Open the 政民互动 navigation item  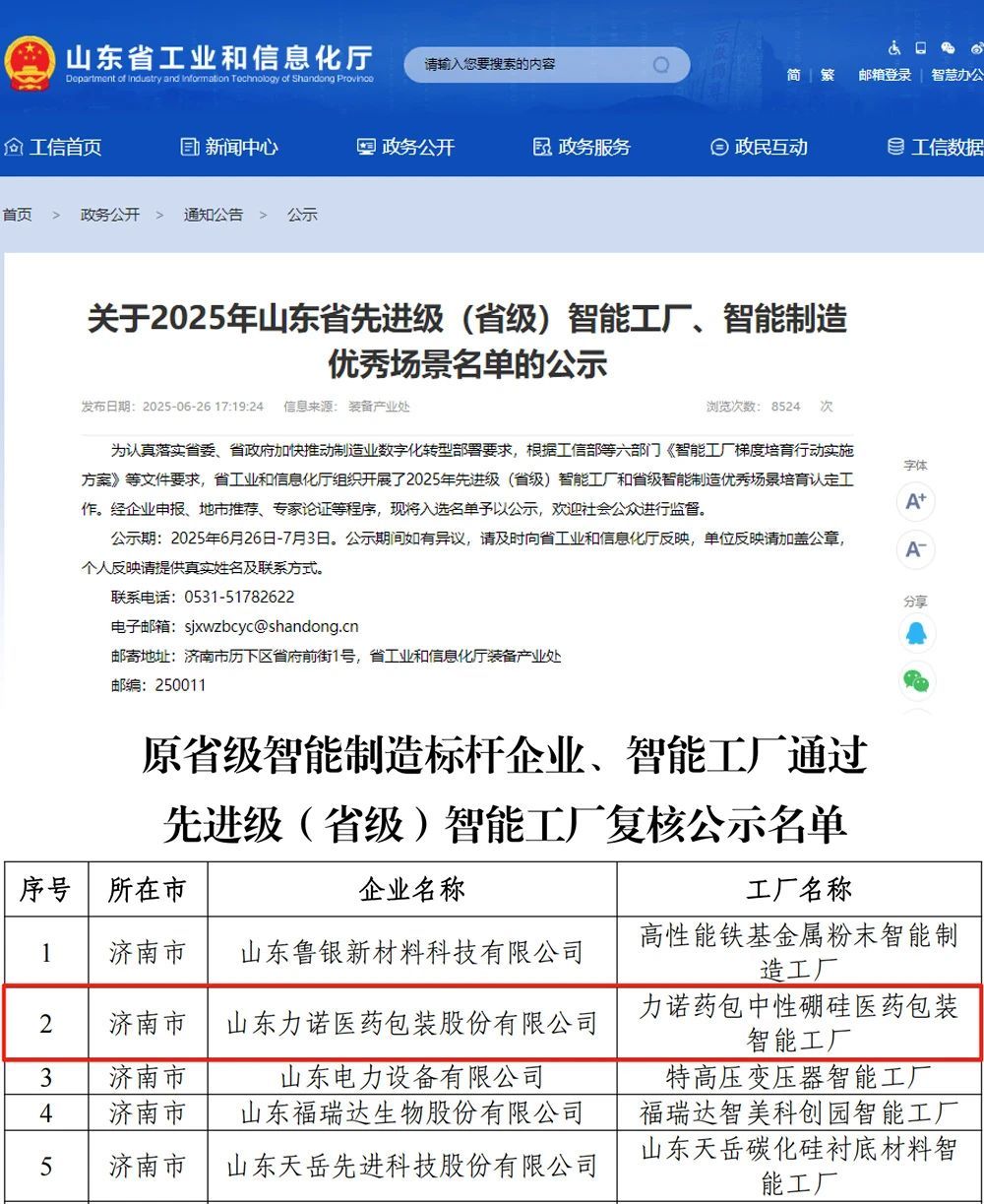[759, 148]
